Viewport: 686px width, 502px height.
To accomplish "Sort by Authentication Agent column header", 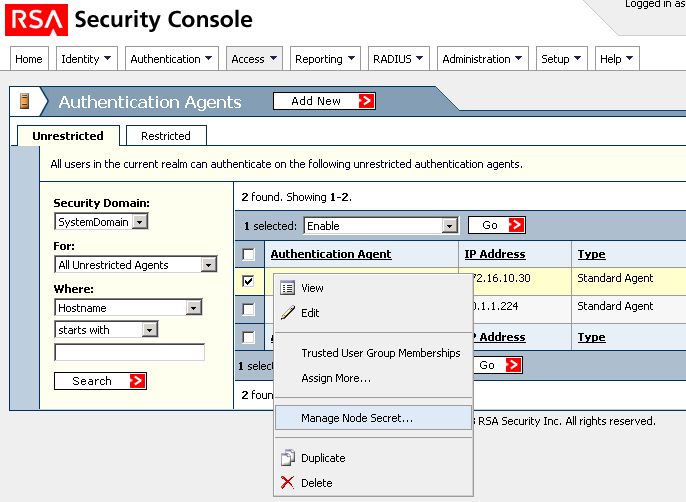I will [x=331, y=254].
